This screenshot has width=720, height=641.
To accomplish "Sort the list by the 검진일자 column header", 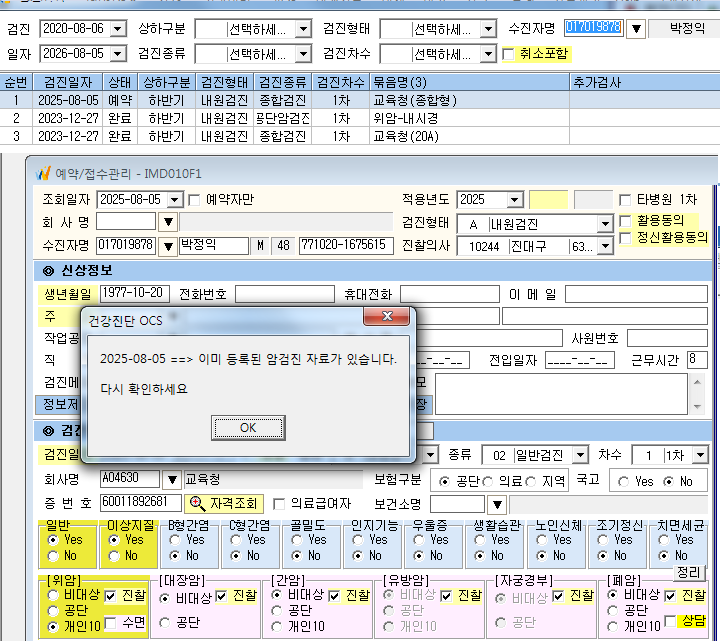I will pos(68,82).
